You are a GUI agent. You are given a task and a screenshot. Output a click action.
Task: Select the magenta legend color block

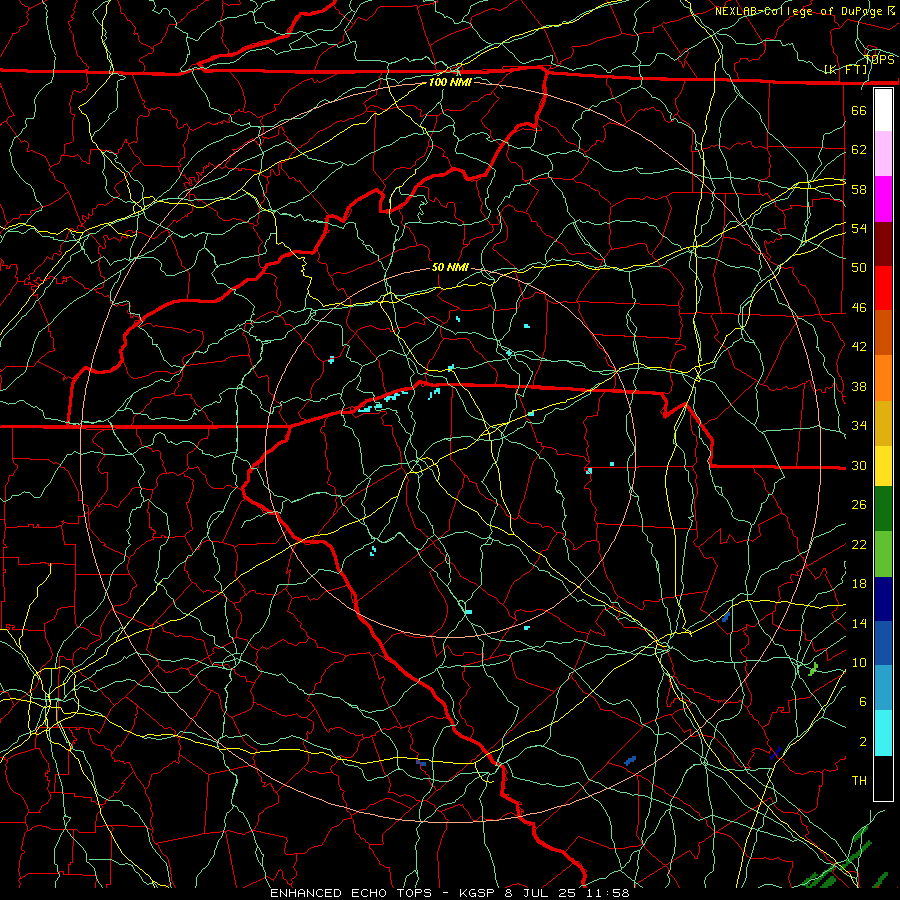[883, 199]
